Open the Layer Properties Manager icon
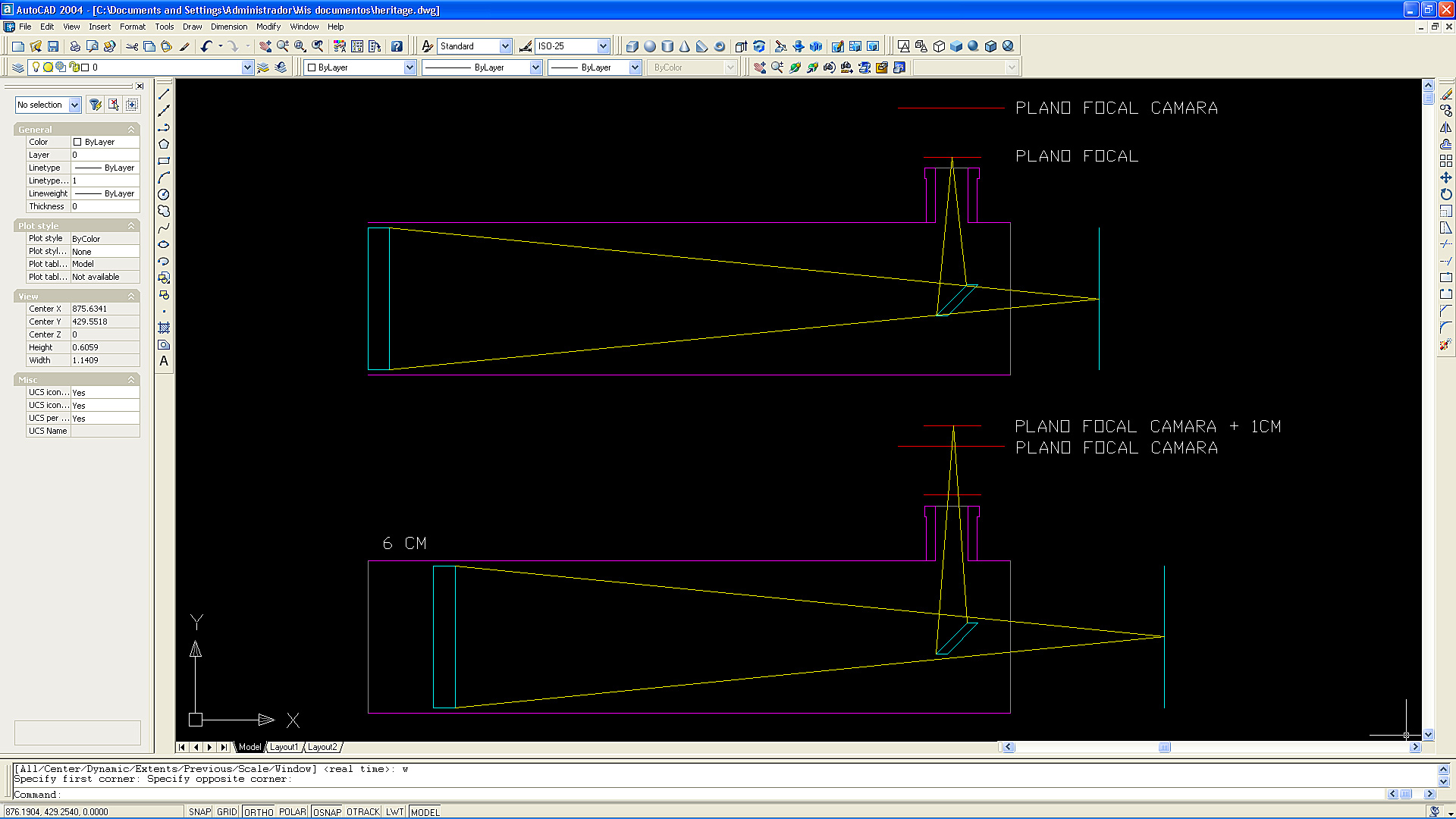Screen dimensions: 1456x819 (x=18, y=67)
